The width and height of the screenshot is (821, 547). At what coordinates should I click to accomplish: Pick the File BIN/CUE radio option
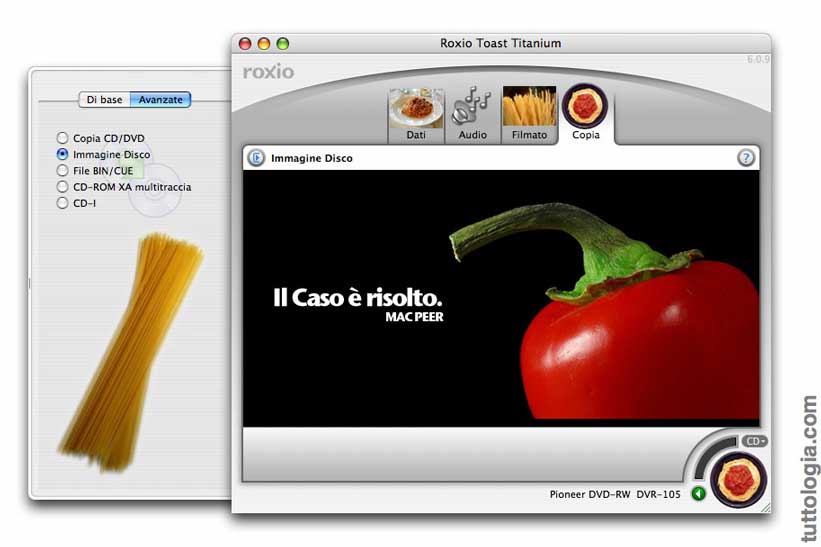pyautogui.click(x=95, y=171)
